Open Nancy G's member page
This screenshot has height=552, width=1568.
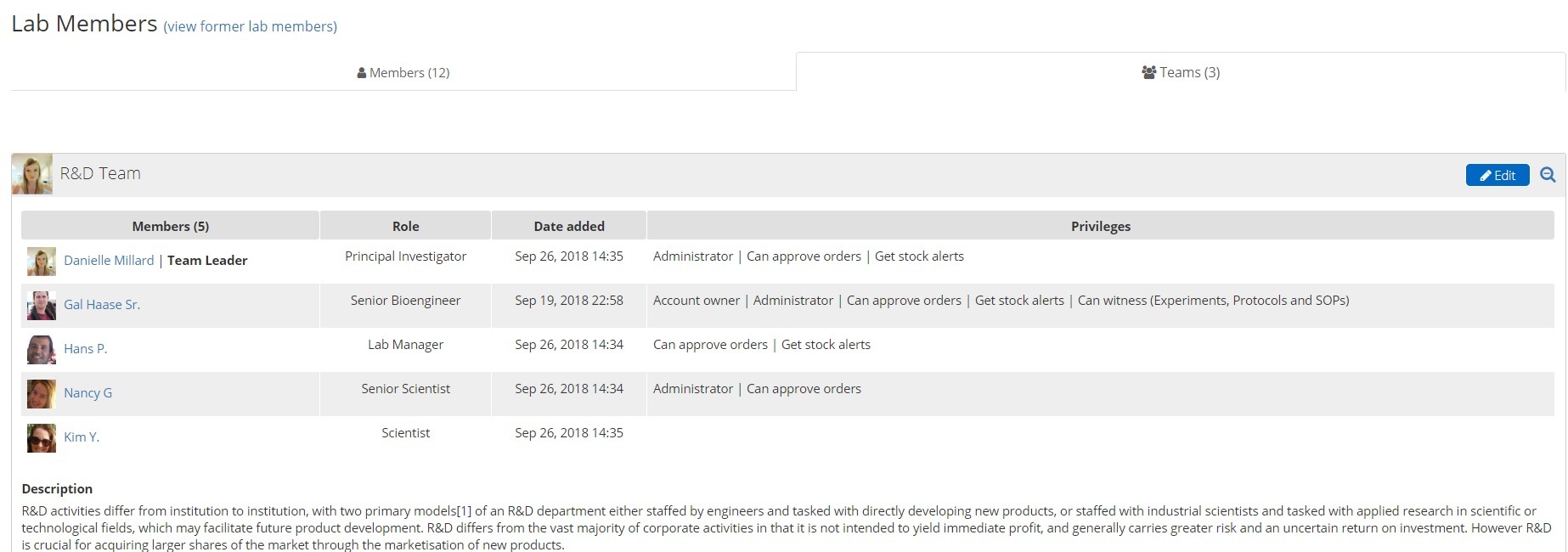coord(87,392)
